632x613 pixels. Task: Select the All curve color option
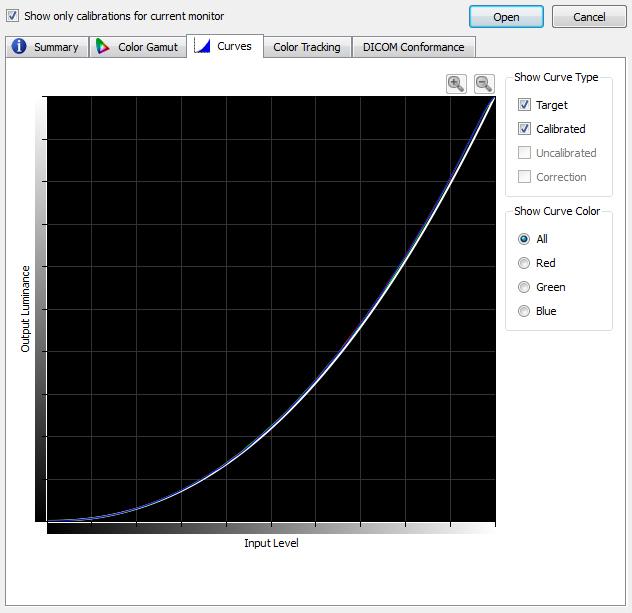(x=524, y=239)
